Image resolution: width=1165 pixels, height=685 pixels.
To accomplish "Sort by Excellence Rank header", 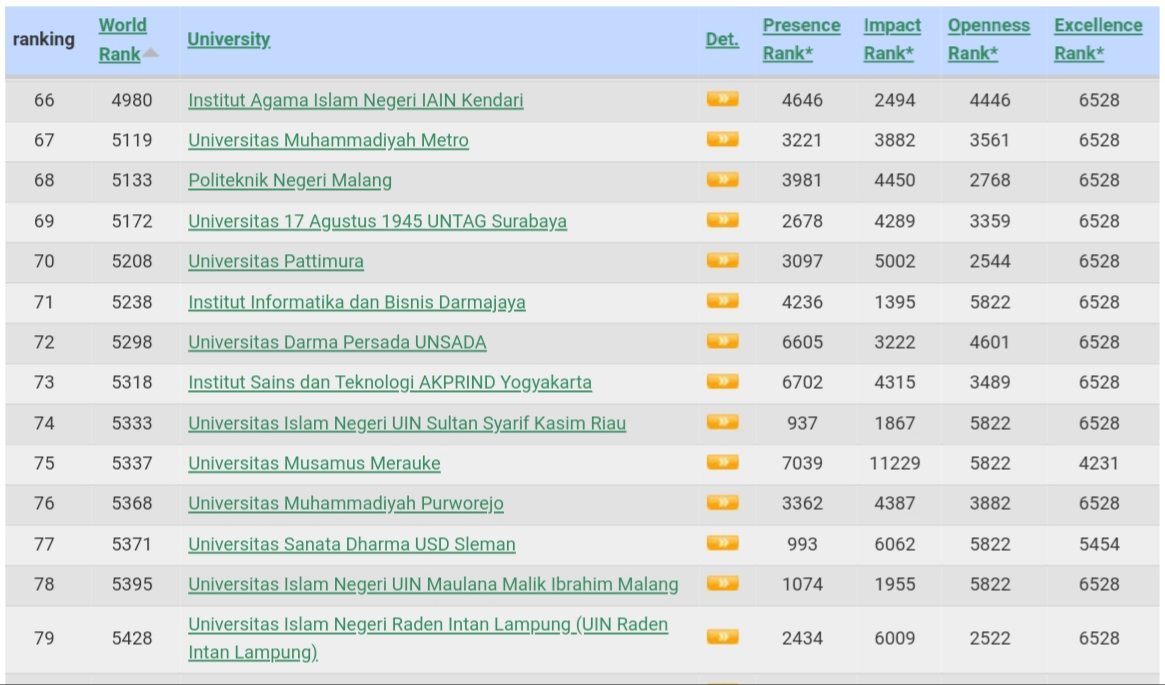I will 1097,39.
